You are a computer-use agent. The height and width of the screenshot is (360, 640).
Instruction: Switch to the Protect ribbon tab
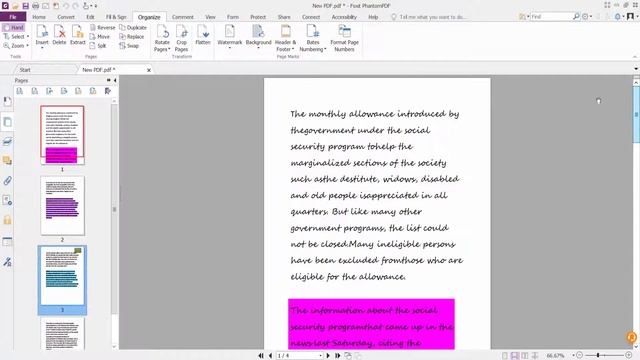click(x=258, y=17)
